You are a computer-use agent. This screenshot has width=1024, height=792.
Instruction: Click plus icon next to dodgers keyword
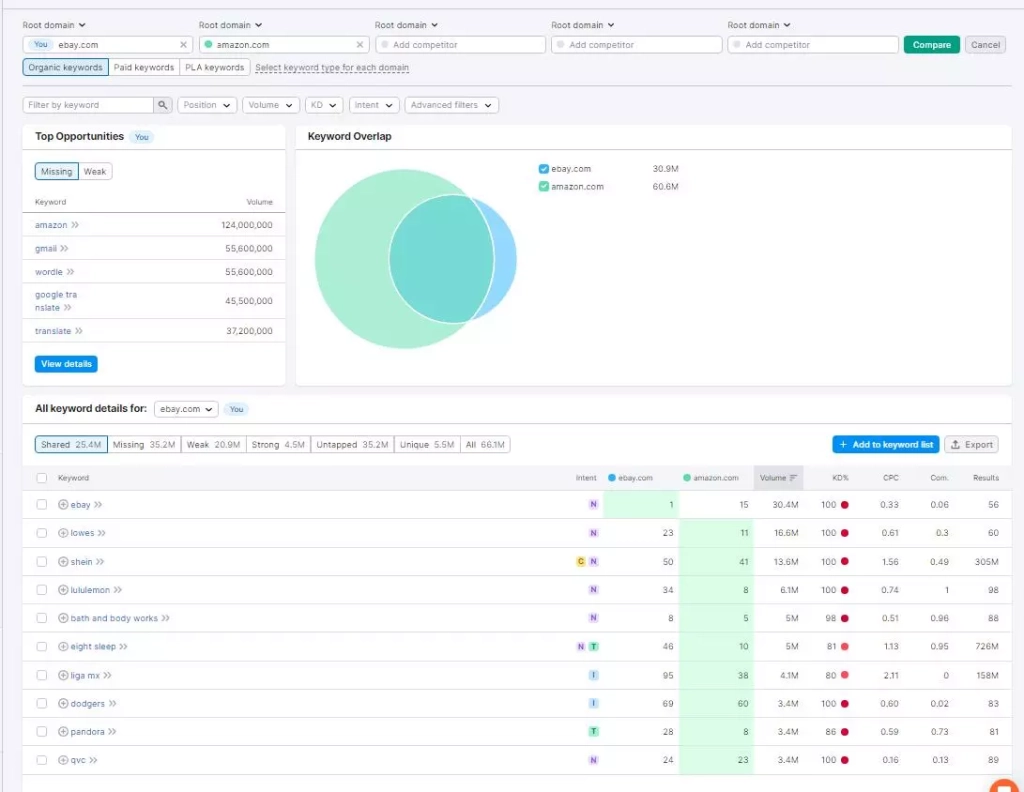point(63,703)
